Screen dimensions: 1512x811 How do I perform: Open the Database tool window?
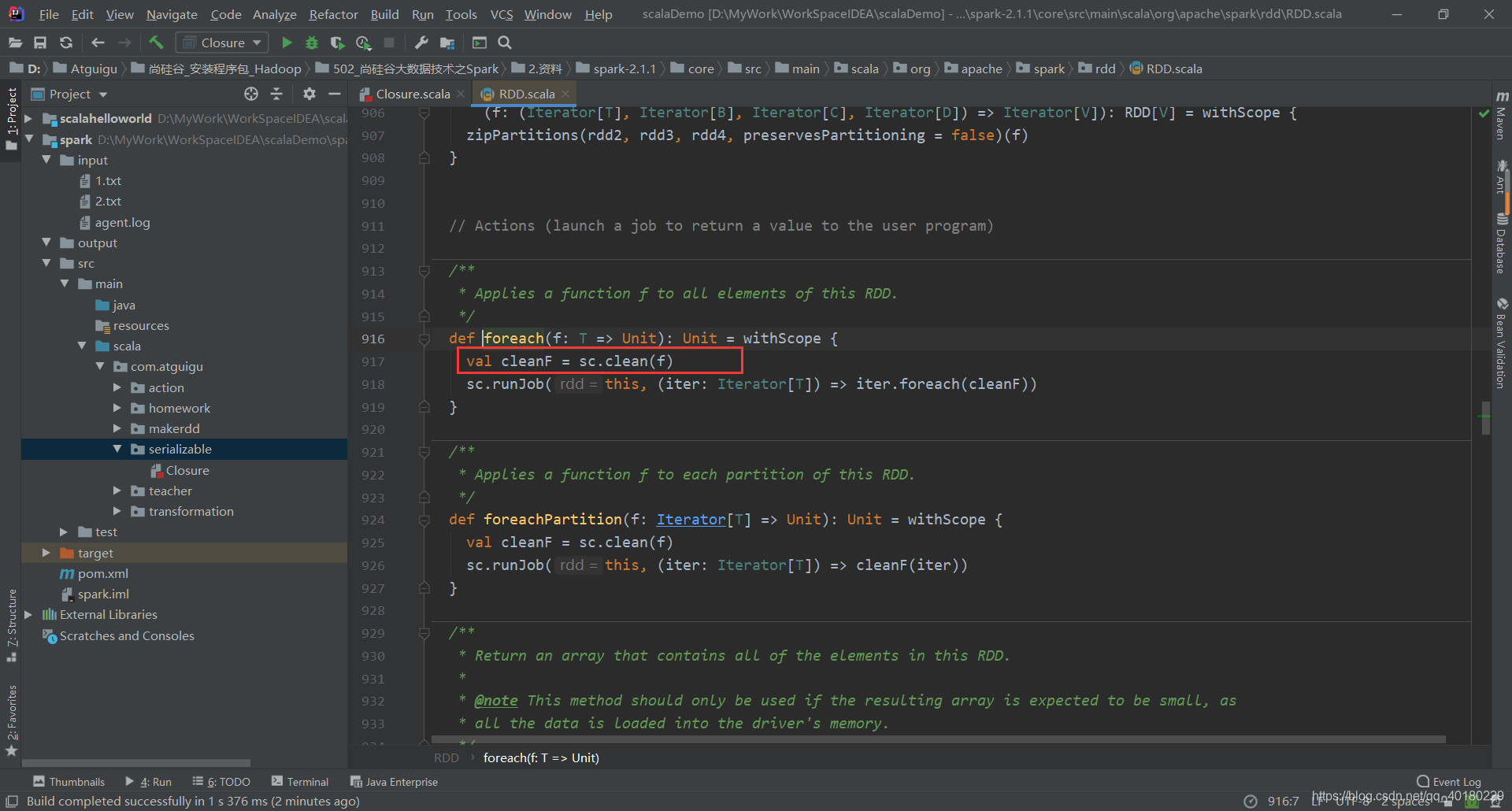tap(1502, 243)
